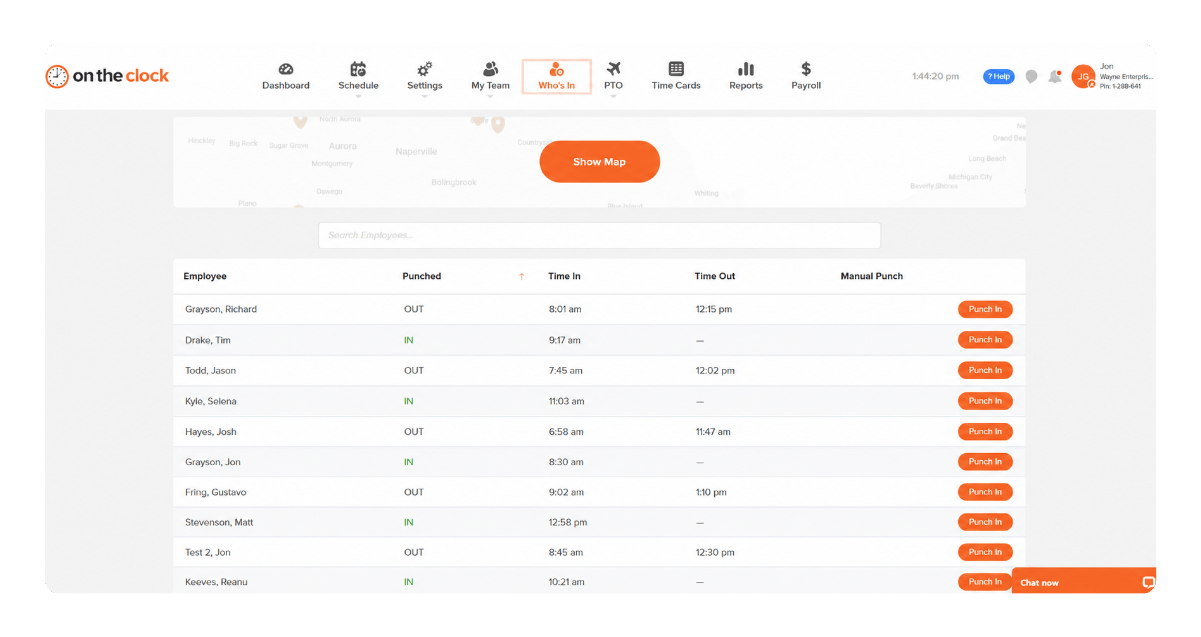
Task: Focus the Search Employees field
Action: click(599, 235)
